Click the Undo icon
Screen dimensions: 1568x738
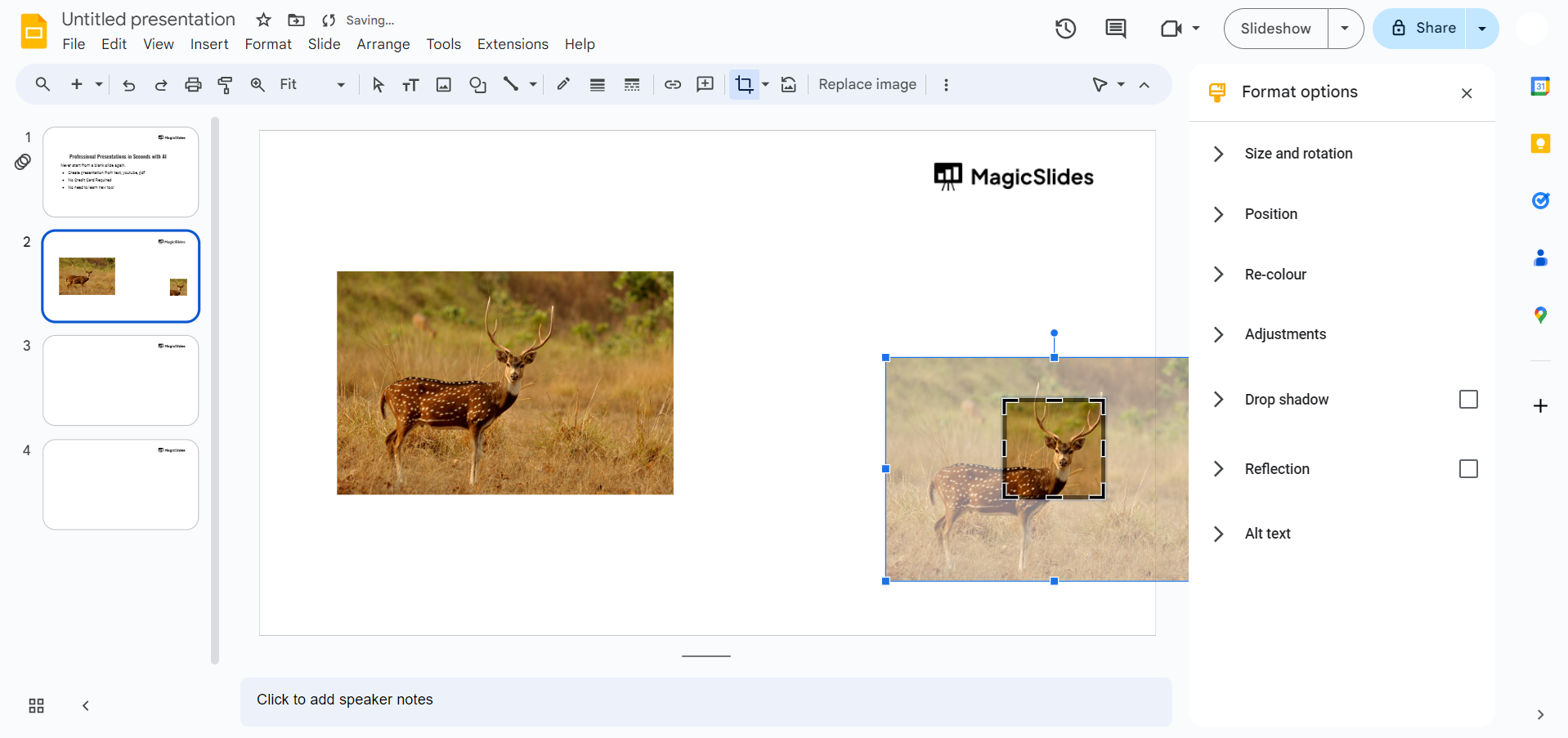(128, 84)
